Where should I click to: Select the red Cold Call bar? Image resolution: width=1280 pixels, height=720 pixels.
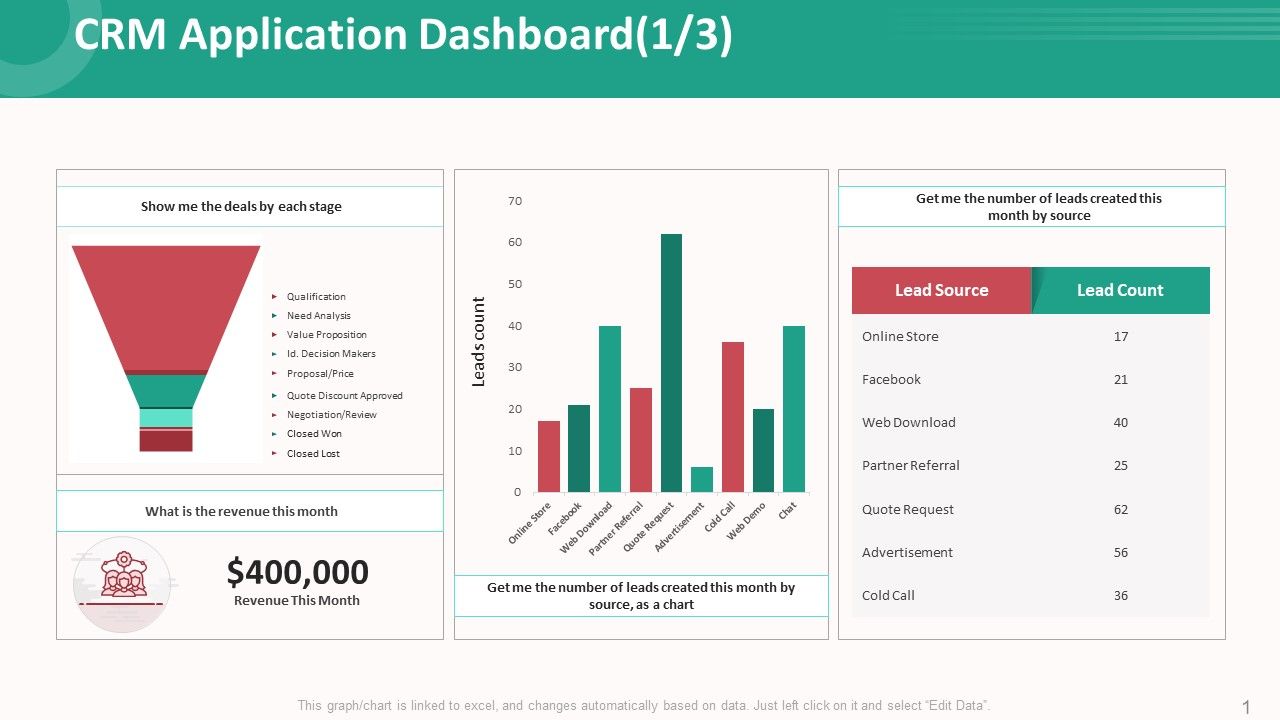point(732,415)
